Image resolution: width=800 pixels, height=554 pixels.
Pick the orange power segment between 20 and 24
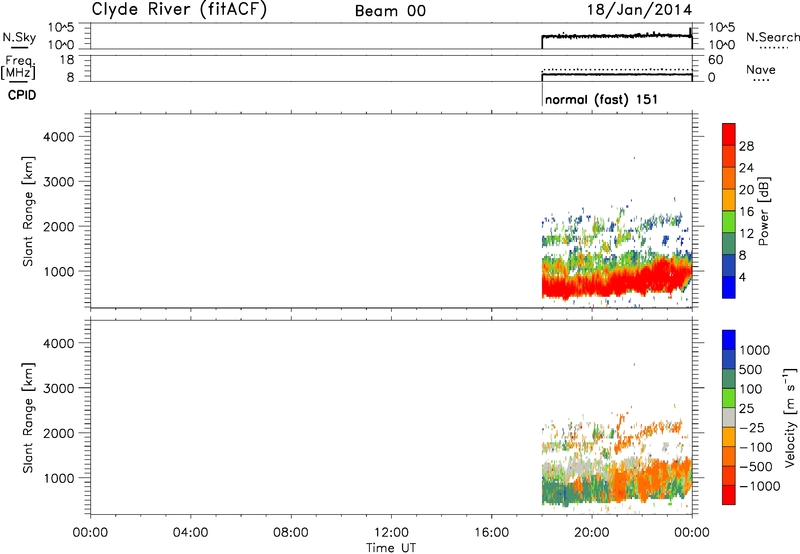(x=729, y=178)
